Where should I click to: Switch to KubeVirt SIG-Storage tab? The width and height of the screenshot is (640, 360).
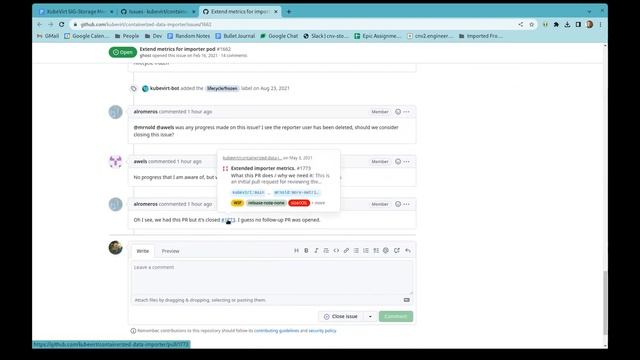(x=76, y=11)
